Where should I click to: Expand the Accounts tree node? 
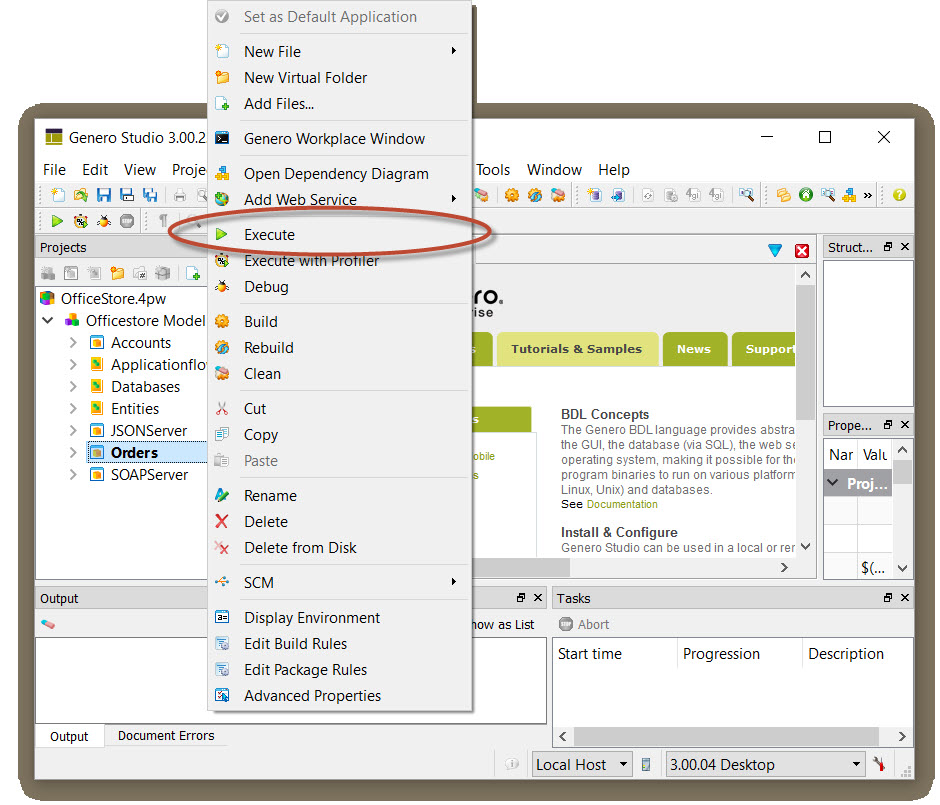coord(73,343)
